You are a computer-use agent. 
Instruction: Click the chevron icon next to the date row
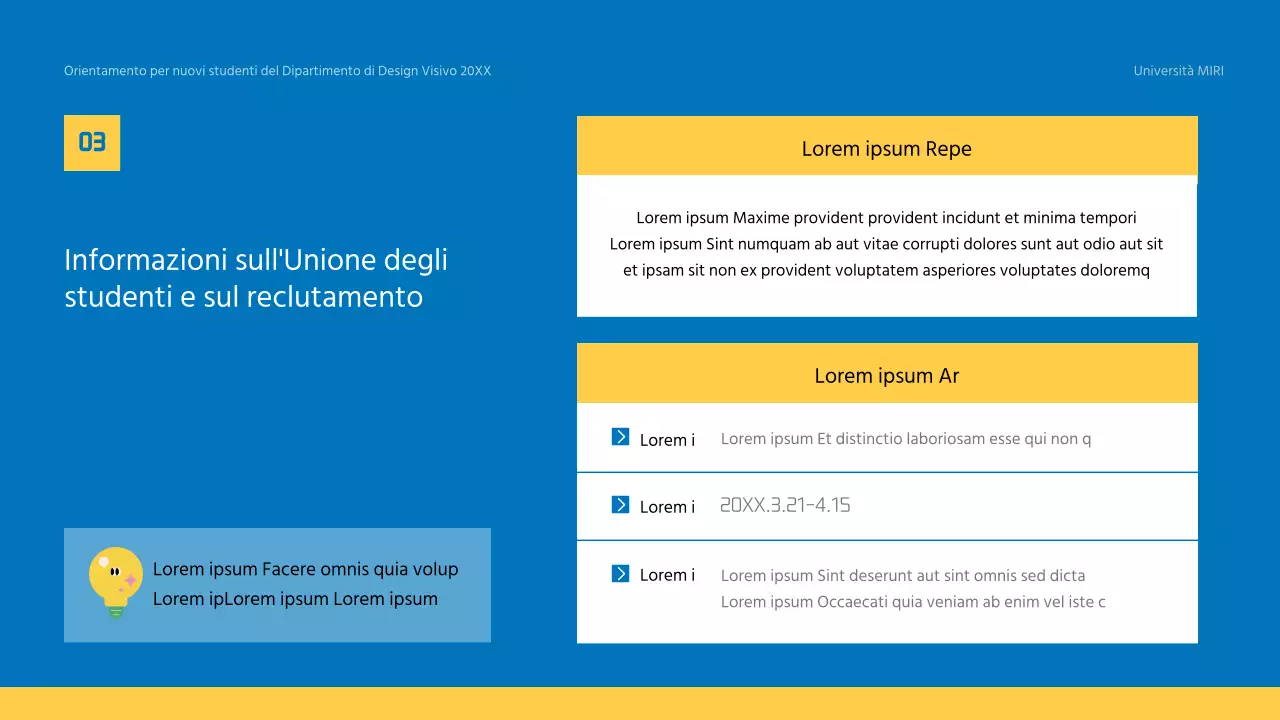coord(620,504)
